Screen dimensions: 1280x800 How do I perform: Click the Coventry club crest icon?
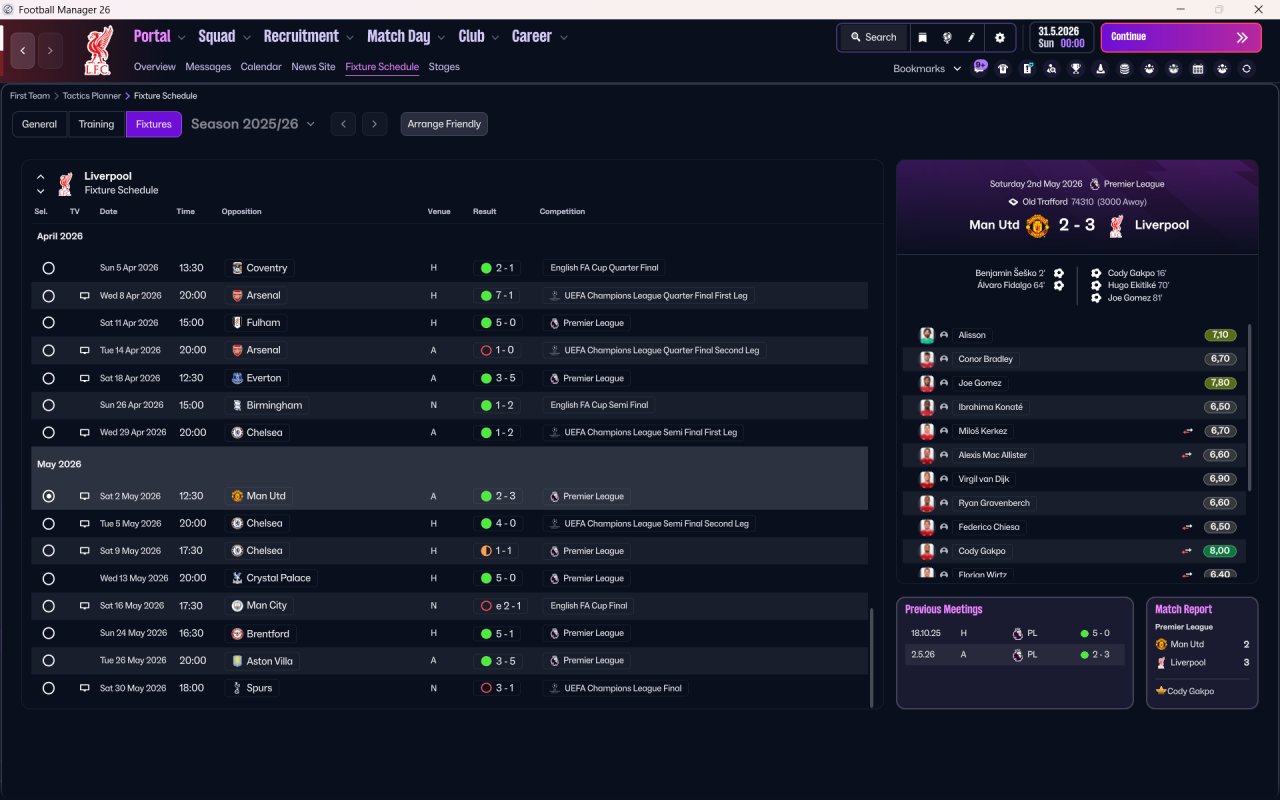pos(237,268)
